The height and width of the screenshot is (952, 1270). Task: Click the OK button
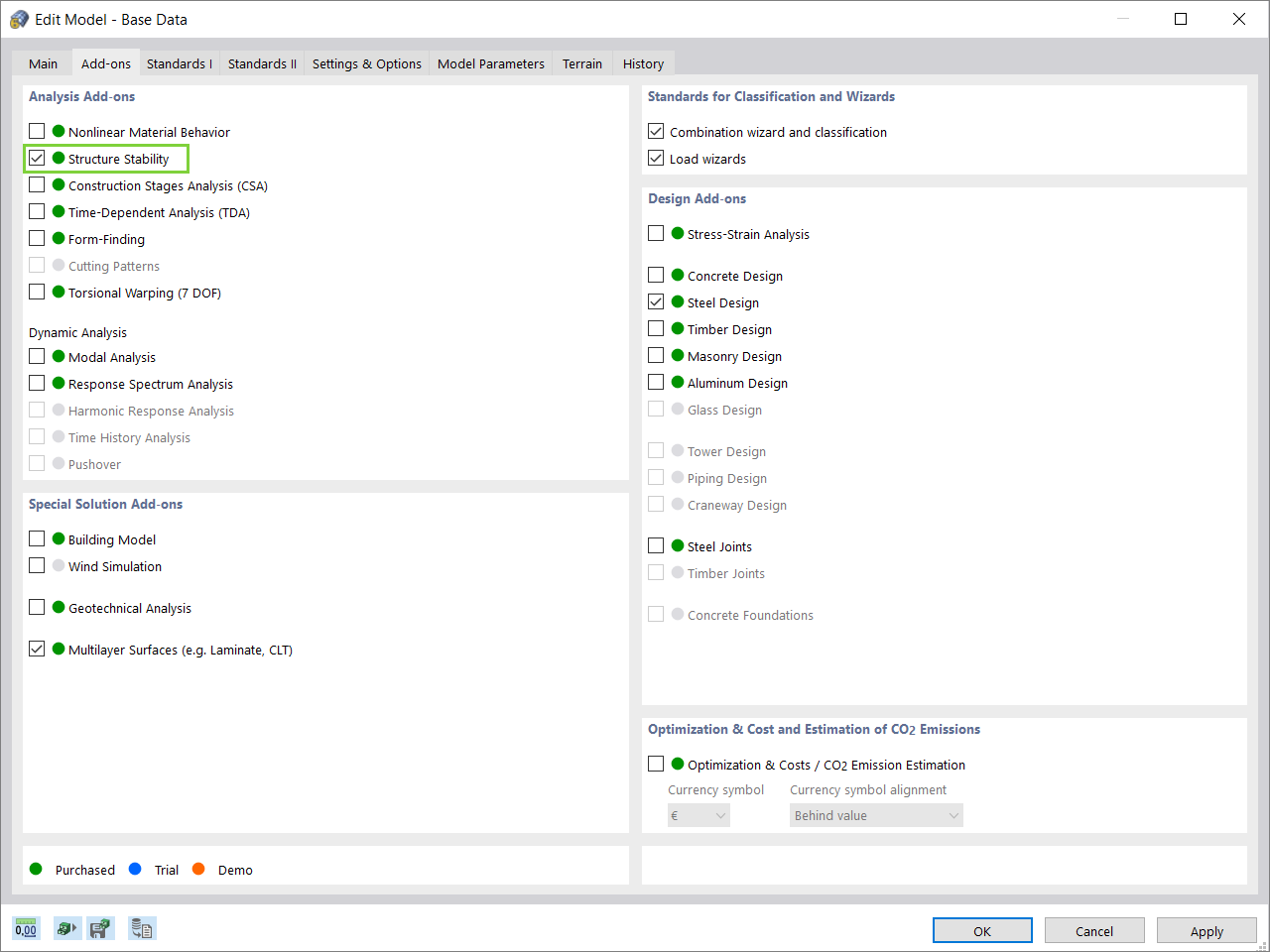pos(982,930)
